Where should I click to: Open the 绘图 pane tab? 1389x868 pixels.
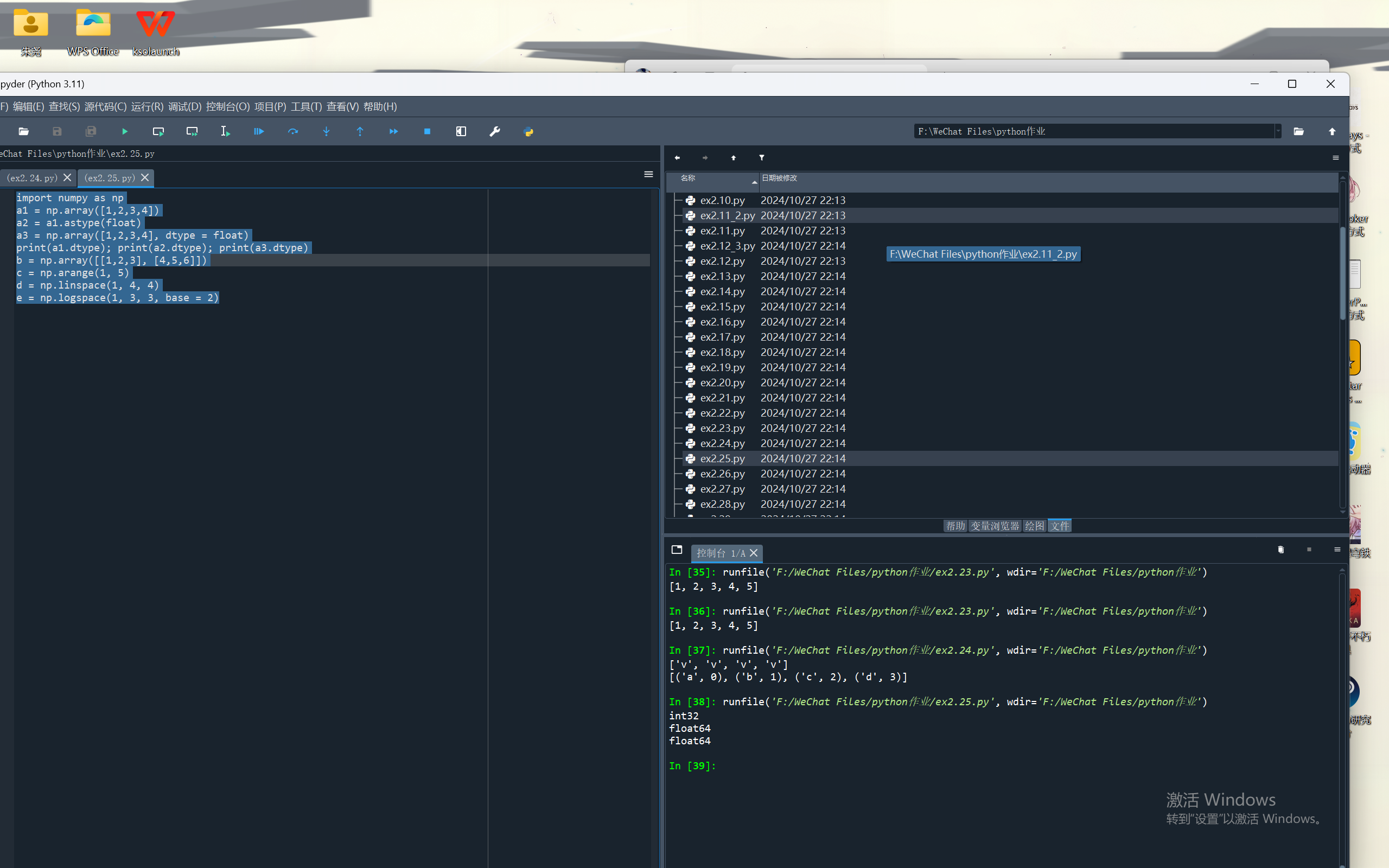click(x=1034, y=526)
